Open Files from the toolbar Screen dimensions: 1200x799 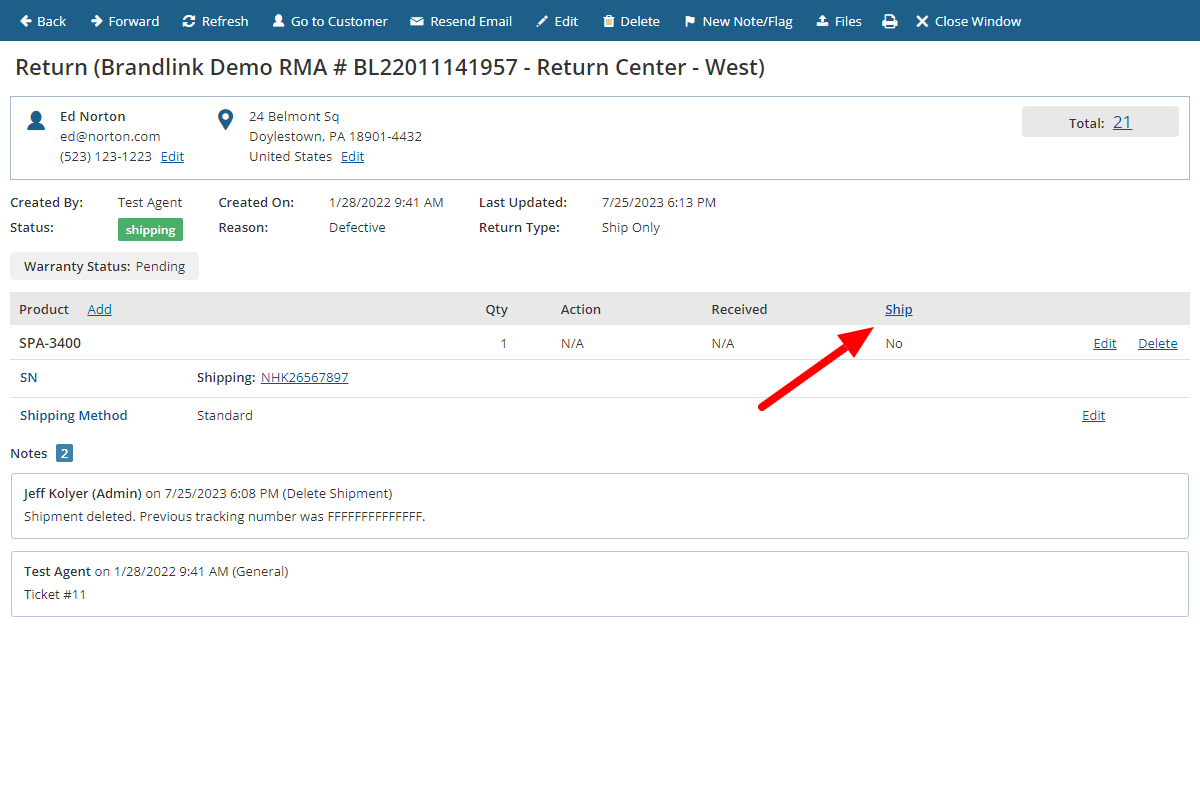tap(822, 20)
